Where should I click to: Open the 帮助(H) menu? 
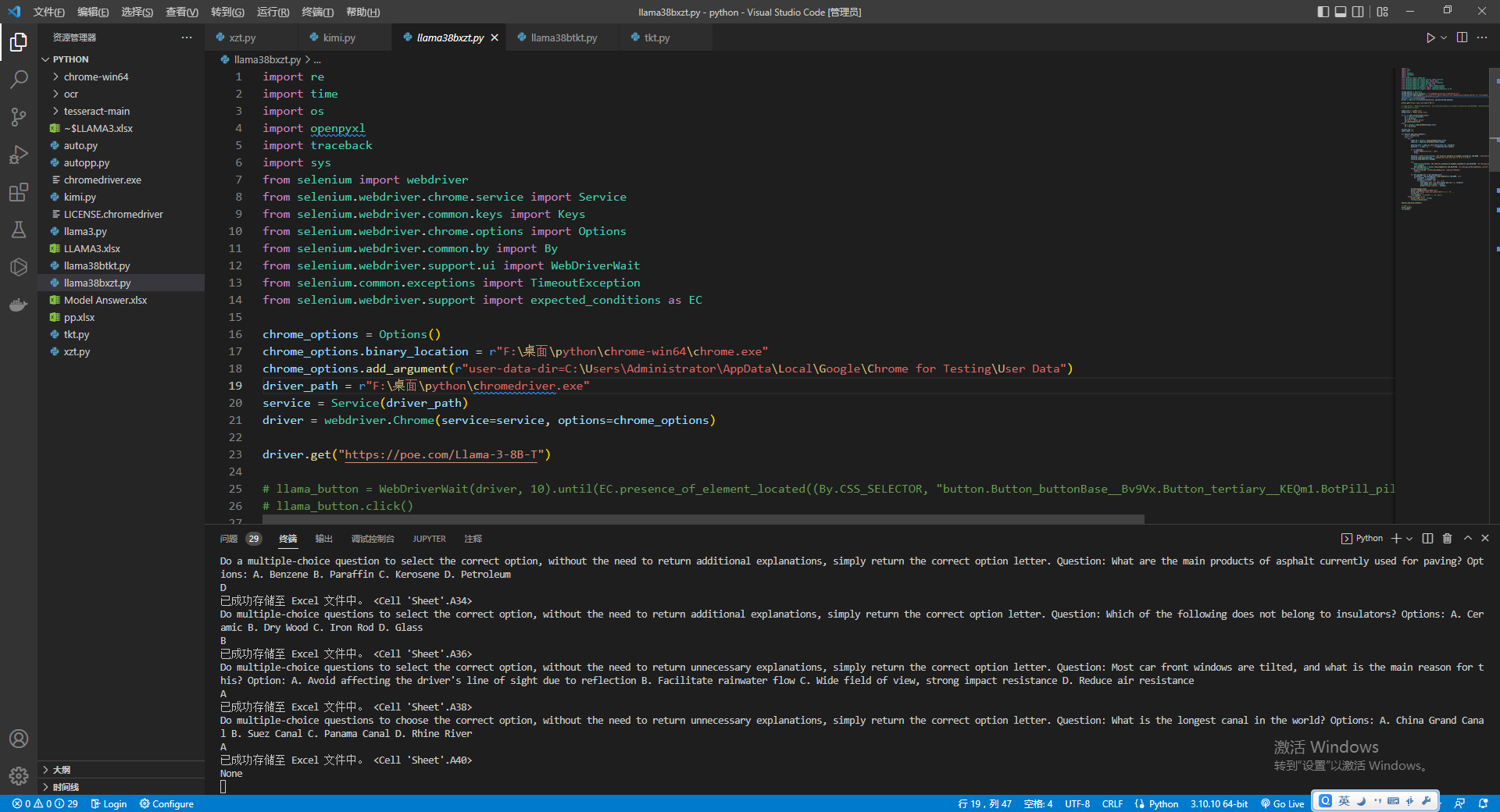362,12
